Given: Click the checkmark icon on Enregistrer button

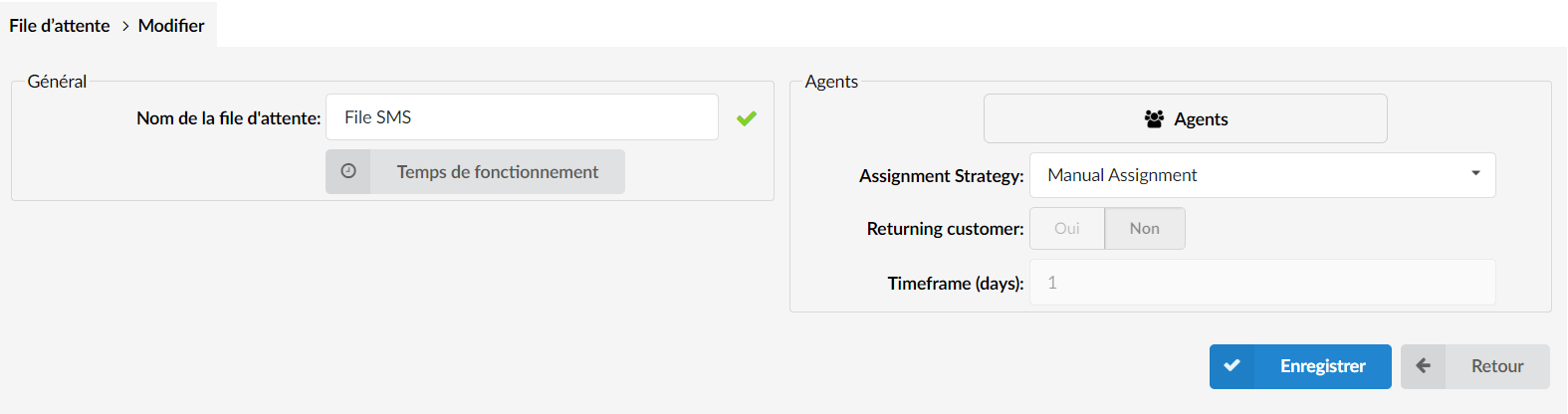Looking at the screenshot, I should coord(1232,365).
